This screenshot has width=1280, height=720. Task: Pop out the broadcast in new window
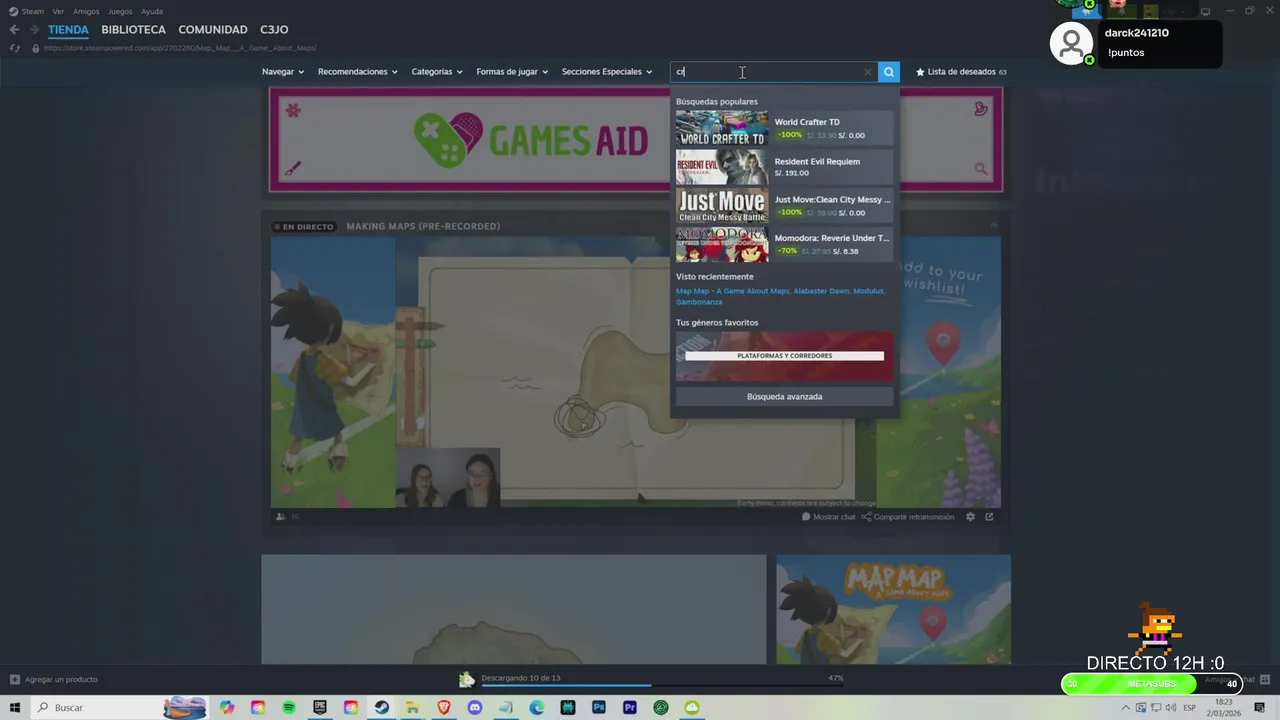(x=989, y=517)
